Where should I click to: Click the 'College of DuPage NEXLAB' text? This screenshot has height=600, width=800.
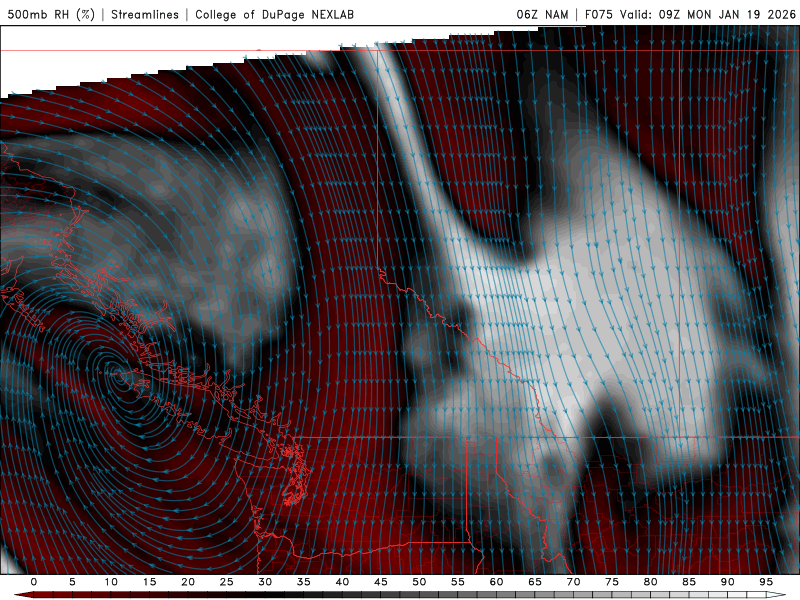coord(274,14)
